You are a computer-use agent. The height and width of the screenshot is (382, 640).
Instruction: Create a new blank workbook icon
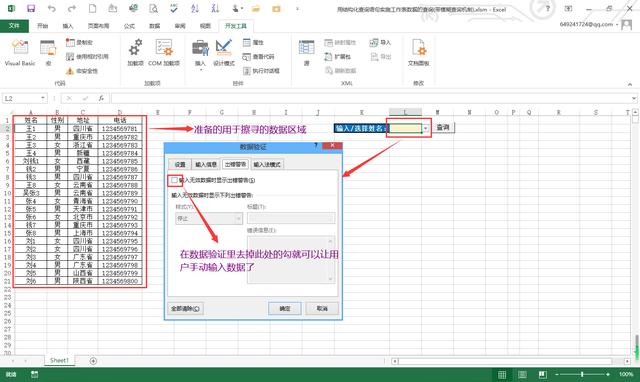[93, 9]
